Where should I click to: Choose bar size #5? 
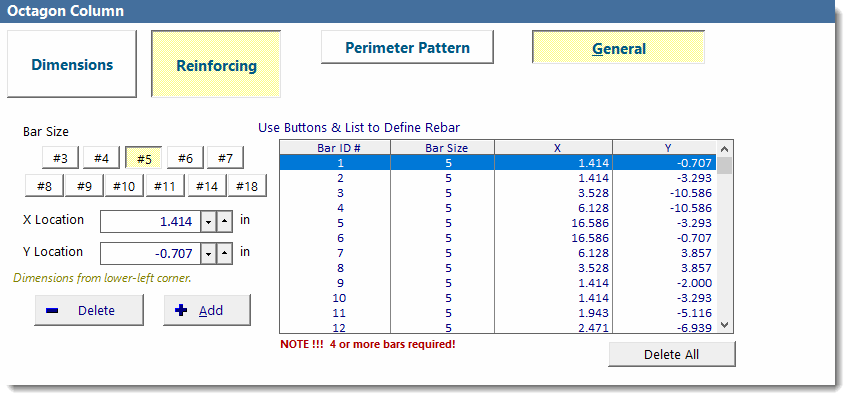click(144, 158)
